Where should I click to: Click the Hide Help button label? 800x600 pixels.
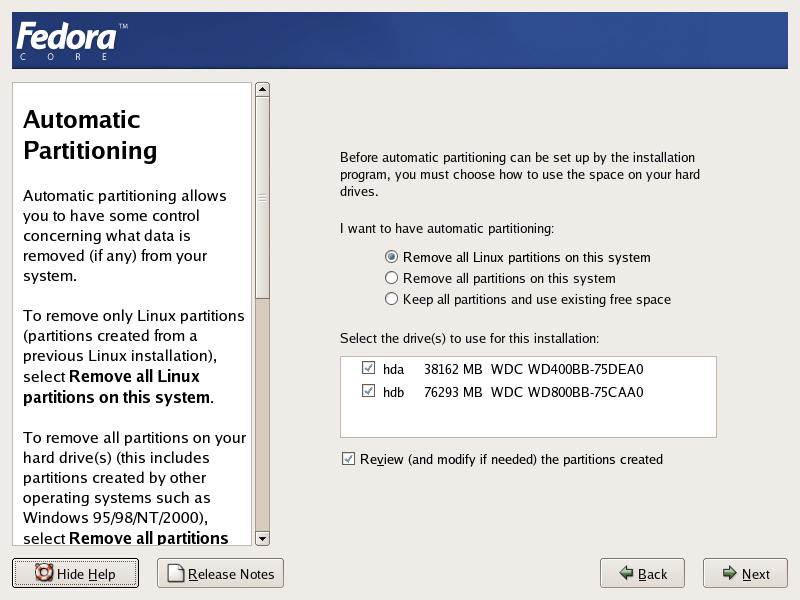(x=86, y=574)
